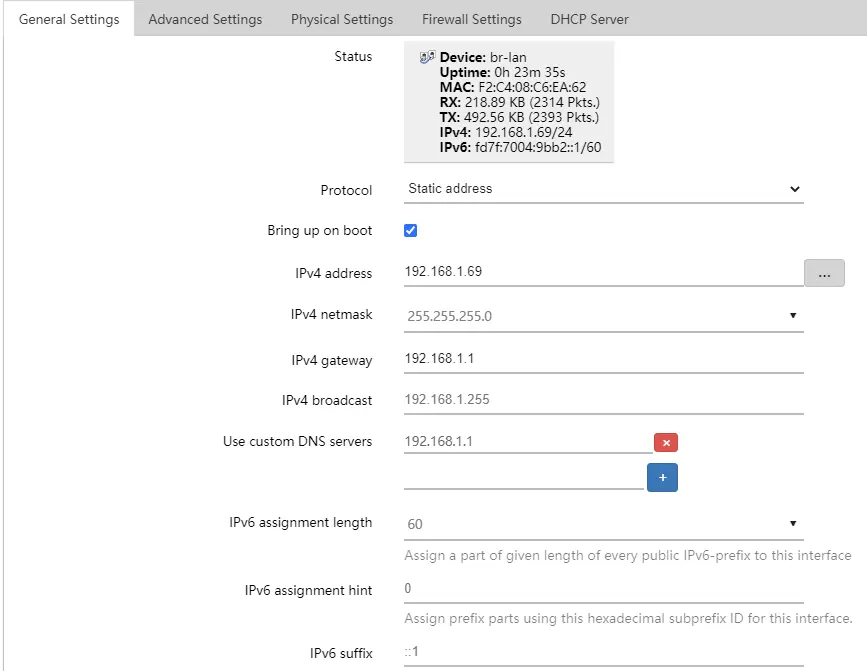
Task: Click the ellipsis button beside IPv4 address
Action: (824, 273)
